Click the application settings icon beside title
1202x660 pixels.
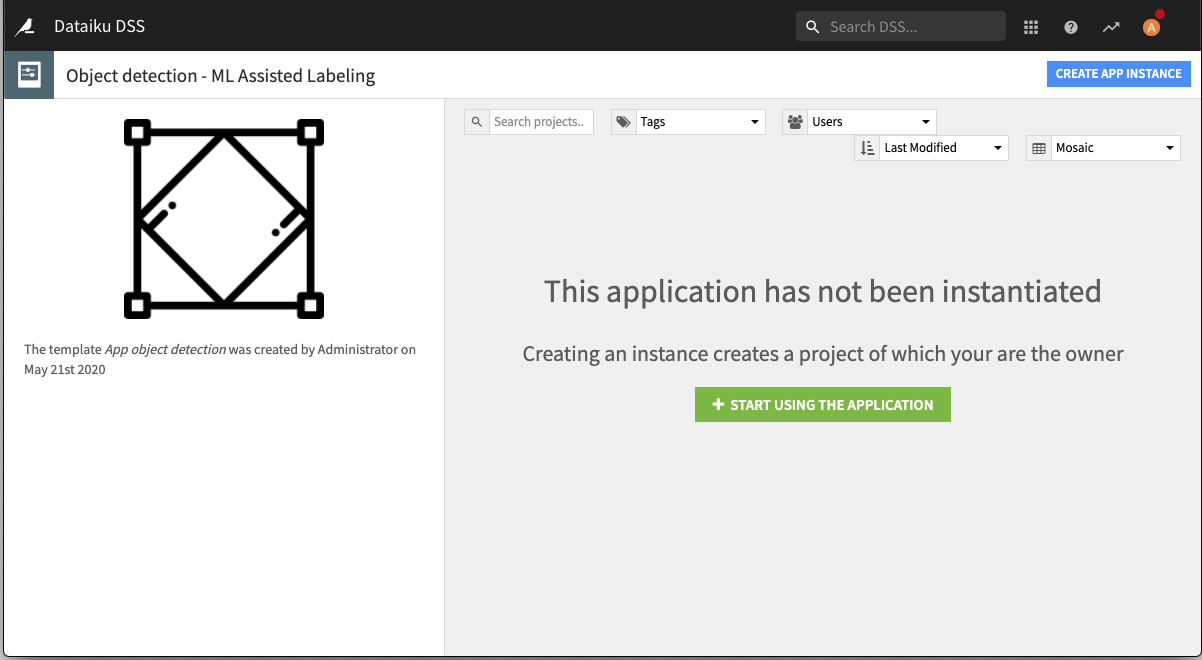[x=29, y=75]
